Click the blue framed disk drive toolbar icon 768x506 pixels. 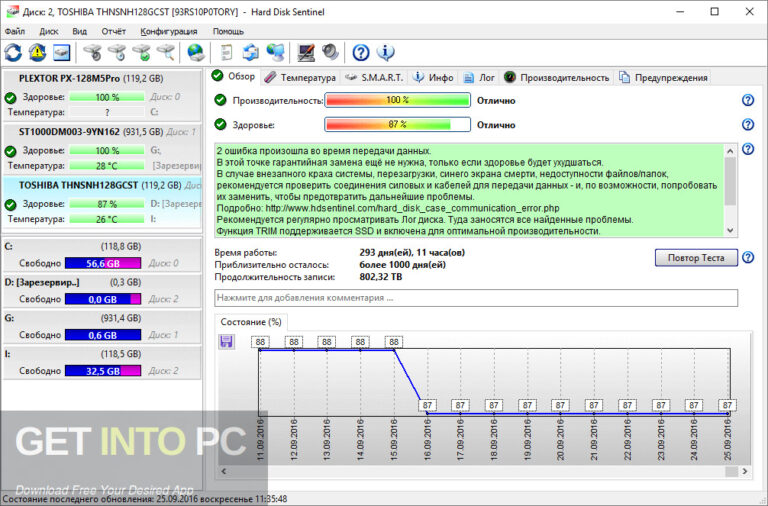pyautogui.click(x=61, y=52)
